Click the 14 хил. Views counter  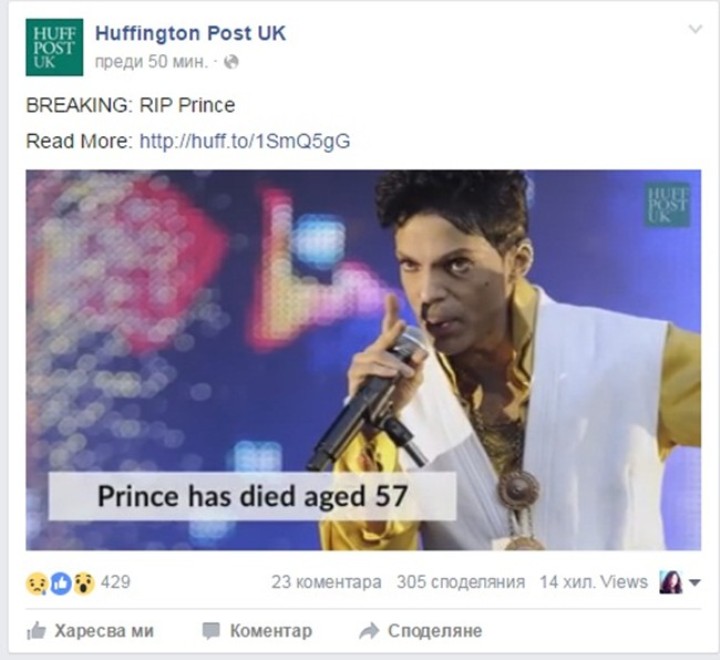593,582
